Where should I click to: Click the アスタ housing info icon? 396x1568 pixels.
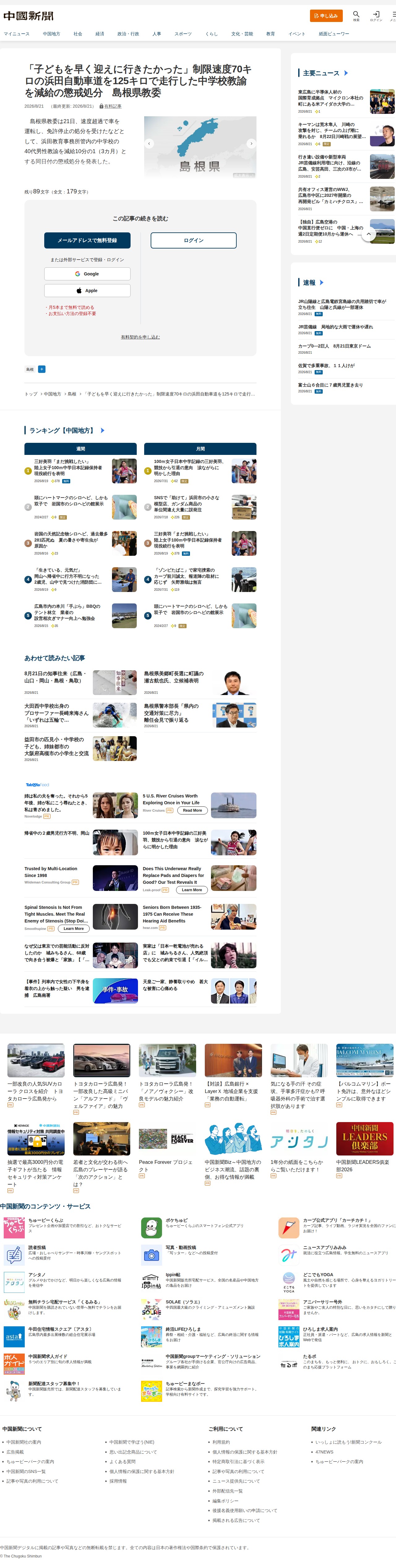pyautogui.click(x=14, y=1336)
